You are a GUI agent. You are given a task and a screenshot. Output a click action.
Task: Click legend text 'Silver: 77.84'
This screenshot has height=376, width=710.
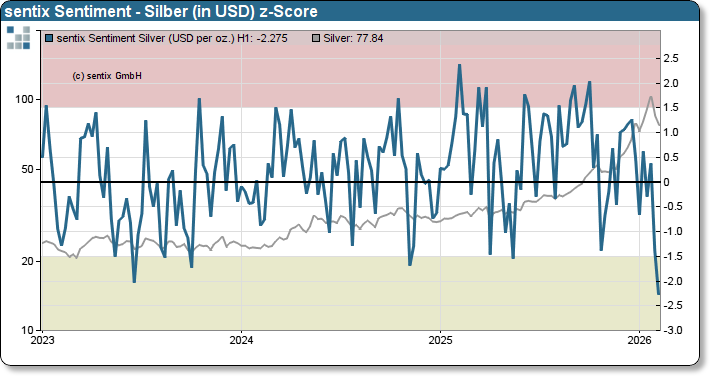pos(353,39)
